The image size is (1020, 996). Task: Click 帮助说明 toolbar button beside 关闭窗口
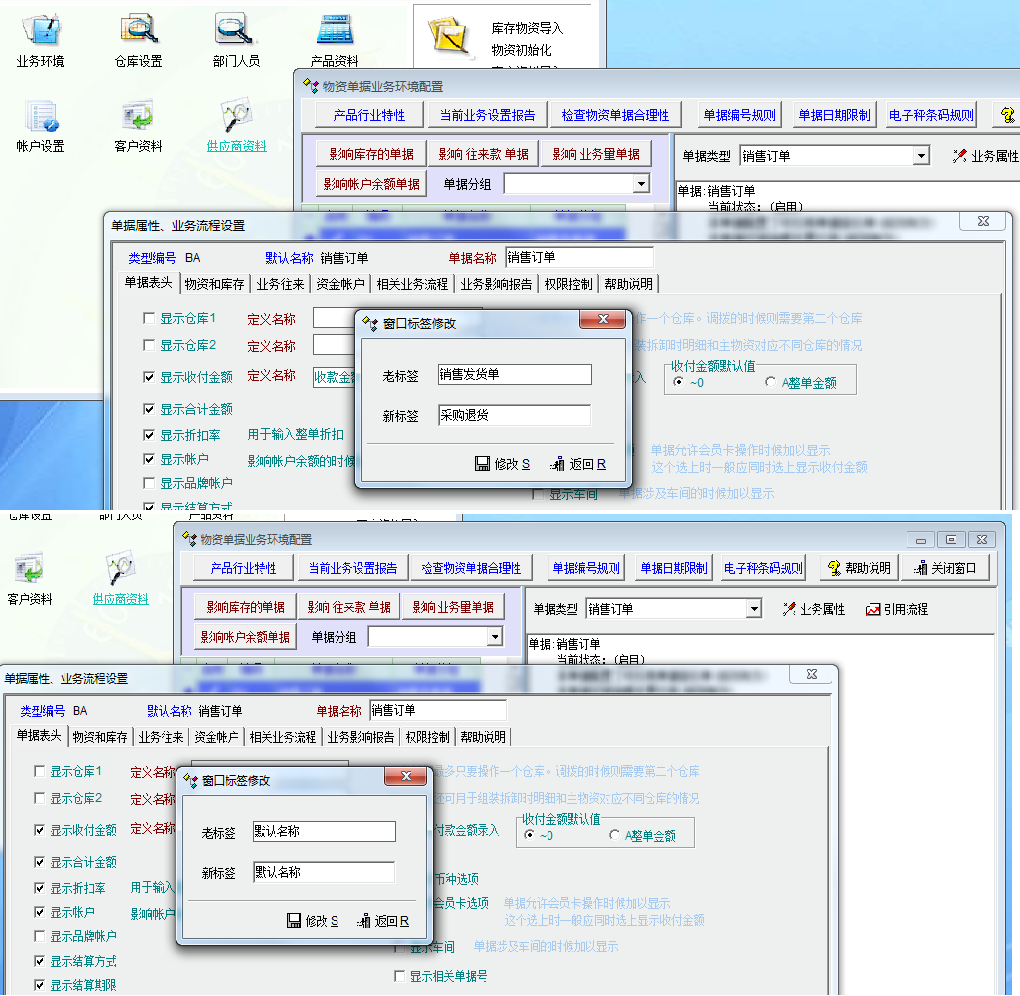coord(857,568)
